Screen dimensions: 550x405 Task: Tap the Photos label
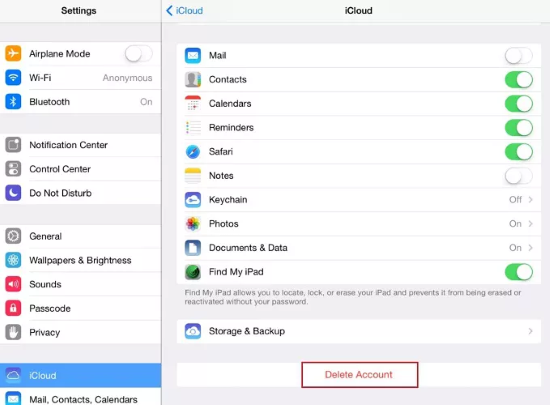coord(224,224)
